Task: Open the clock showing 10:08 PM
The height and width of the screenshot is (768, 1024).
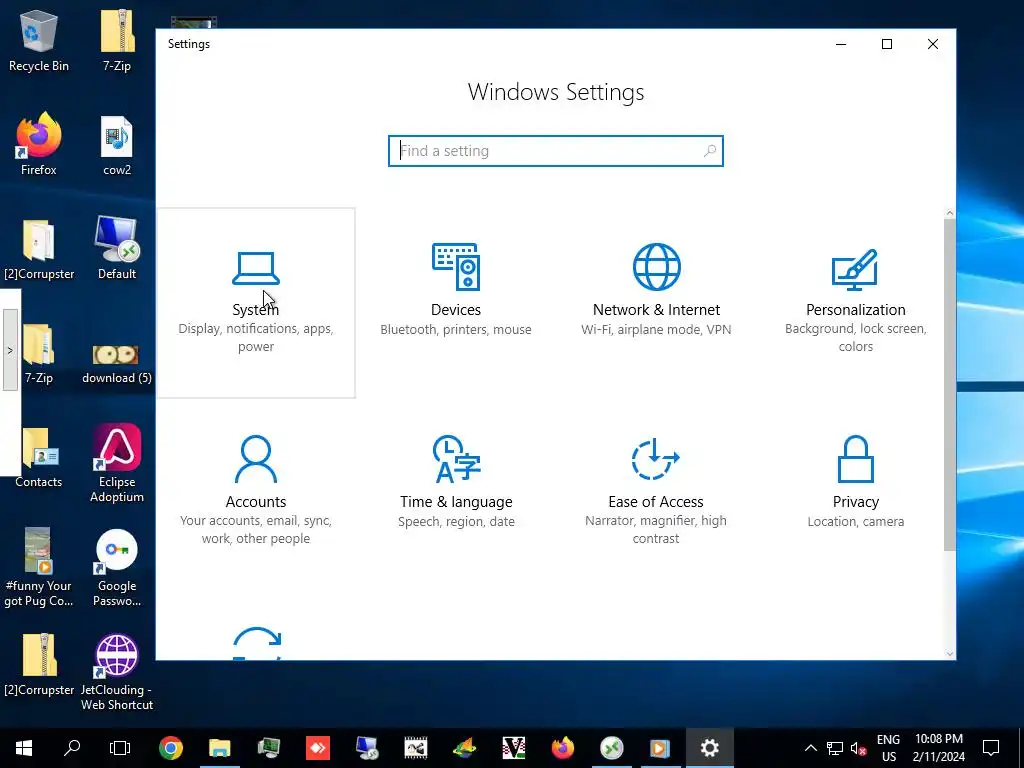Action: pos(938,748)
